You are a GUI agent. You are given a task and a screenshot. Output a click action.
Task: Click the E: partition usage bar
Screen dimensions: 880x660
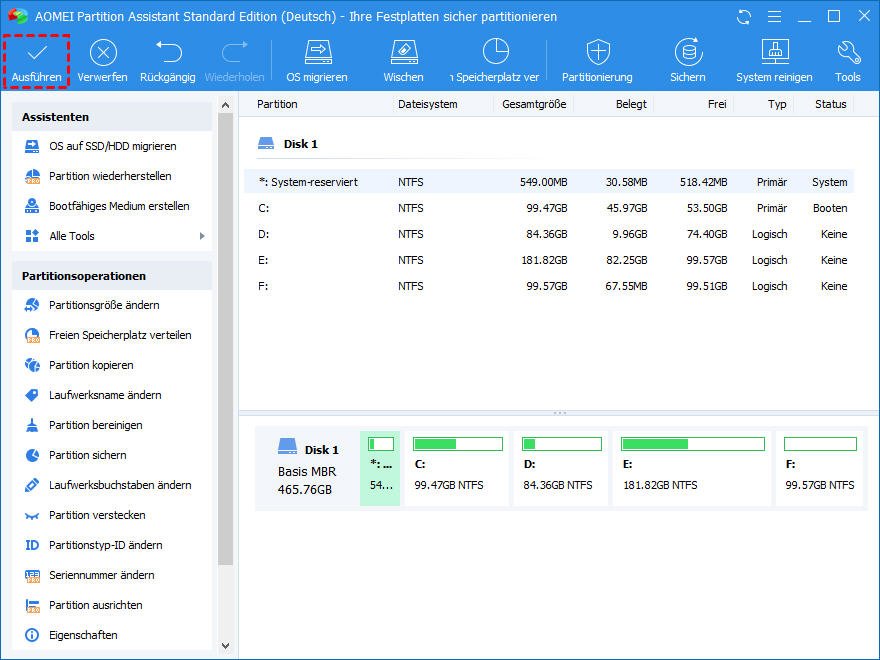tap(692, 444)
